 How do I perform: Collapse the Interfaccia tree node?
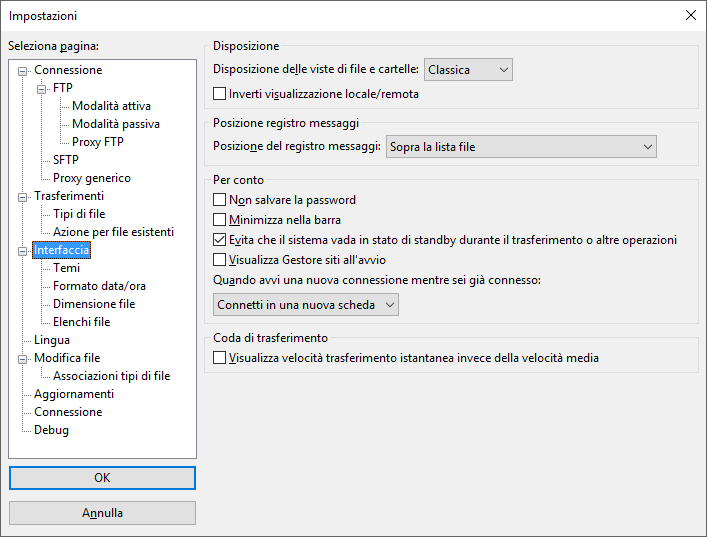24,250
